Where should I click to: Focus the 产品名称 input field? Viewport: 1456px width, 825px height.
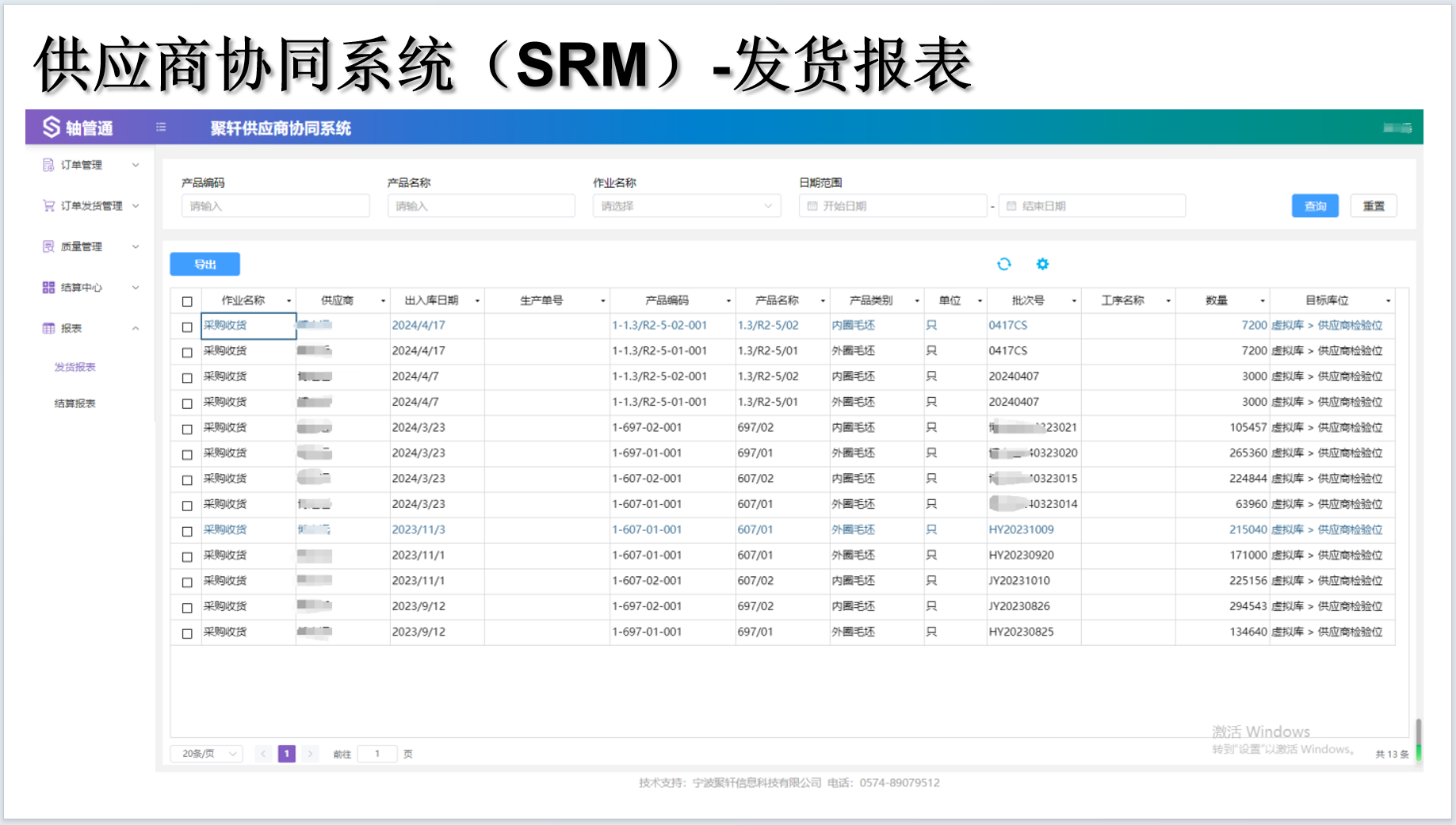(x=481, y=206)
